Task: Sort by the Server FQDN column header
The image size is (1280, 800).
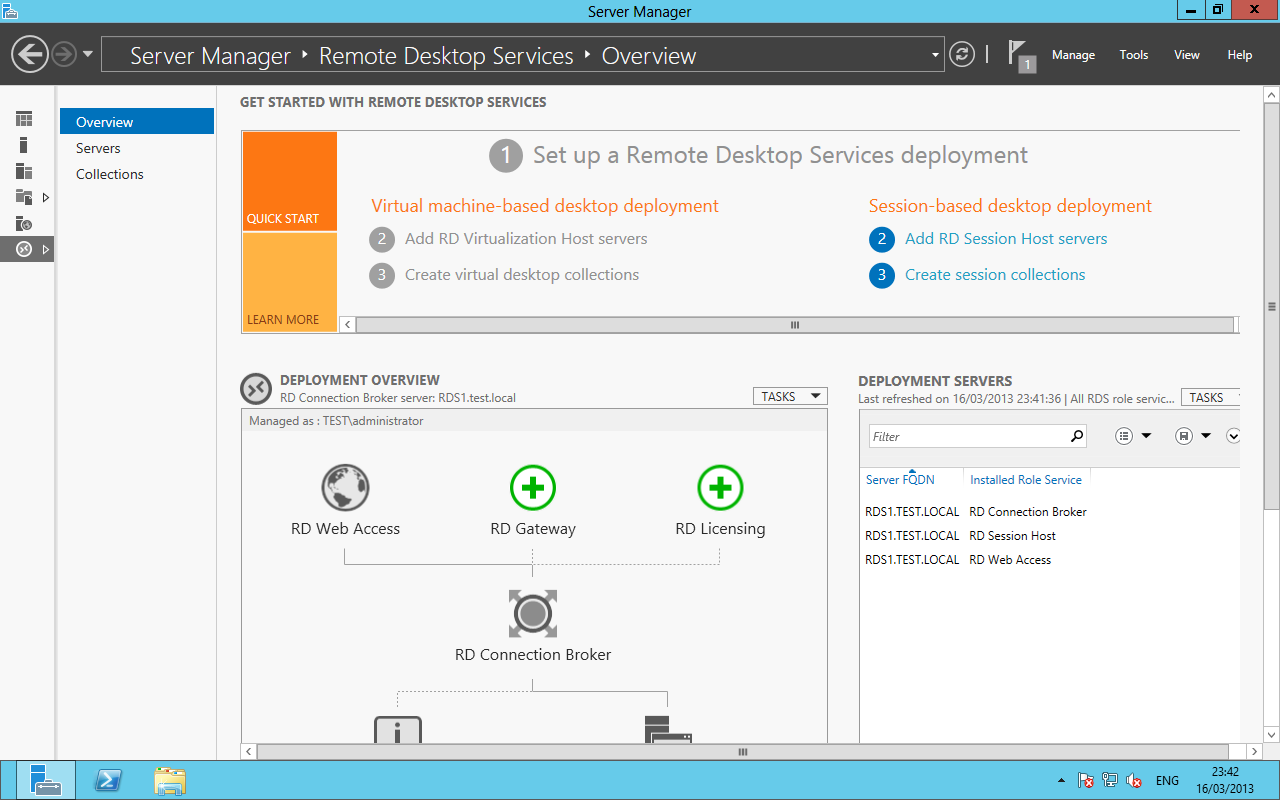Action: (x=900, y=480)
